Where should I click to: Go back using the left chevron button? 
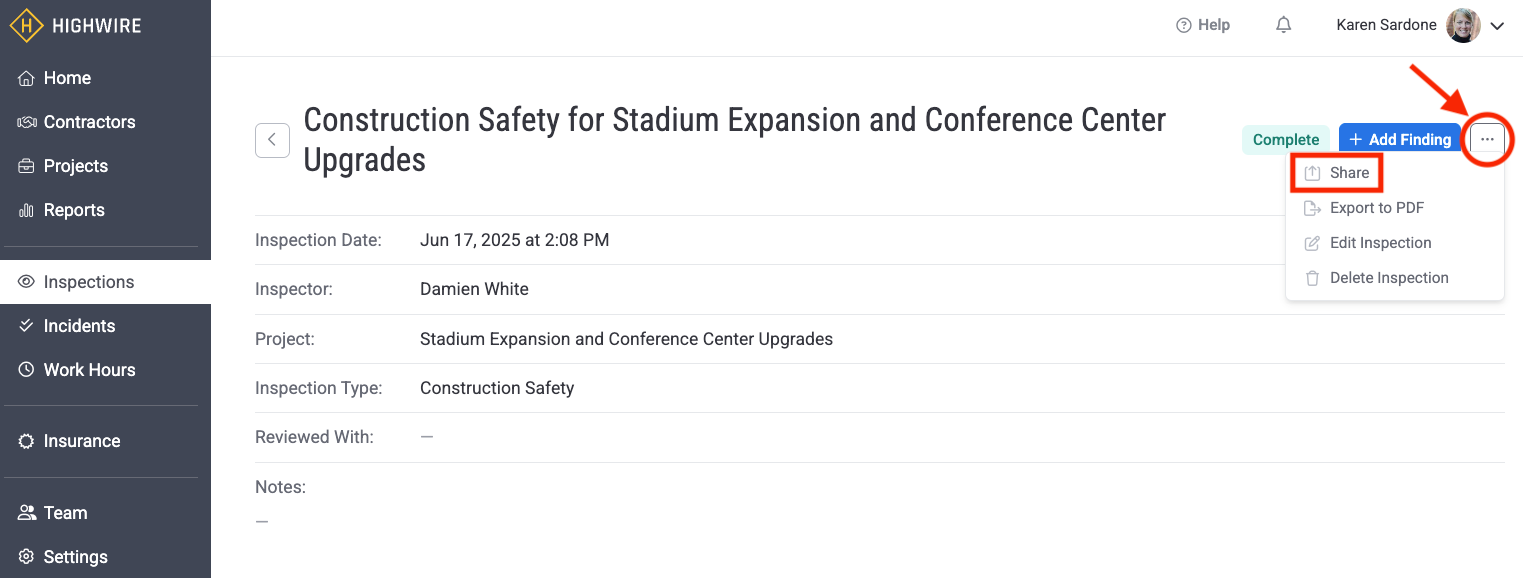272,140
